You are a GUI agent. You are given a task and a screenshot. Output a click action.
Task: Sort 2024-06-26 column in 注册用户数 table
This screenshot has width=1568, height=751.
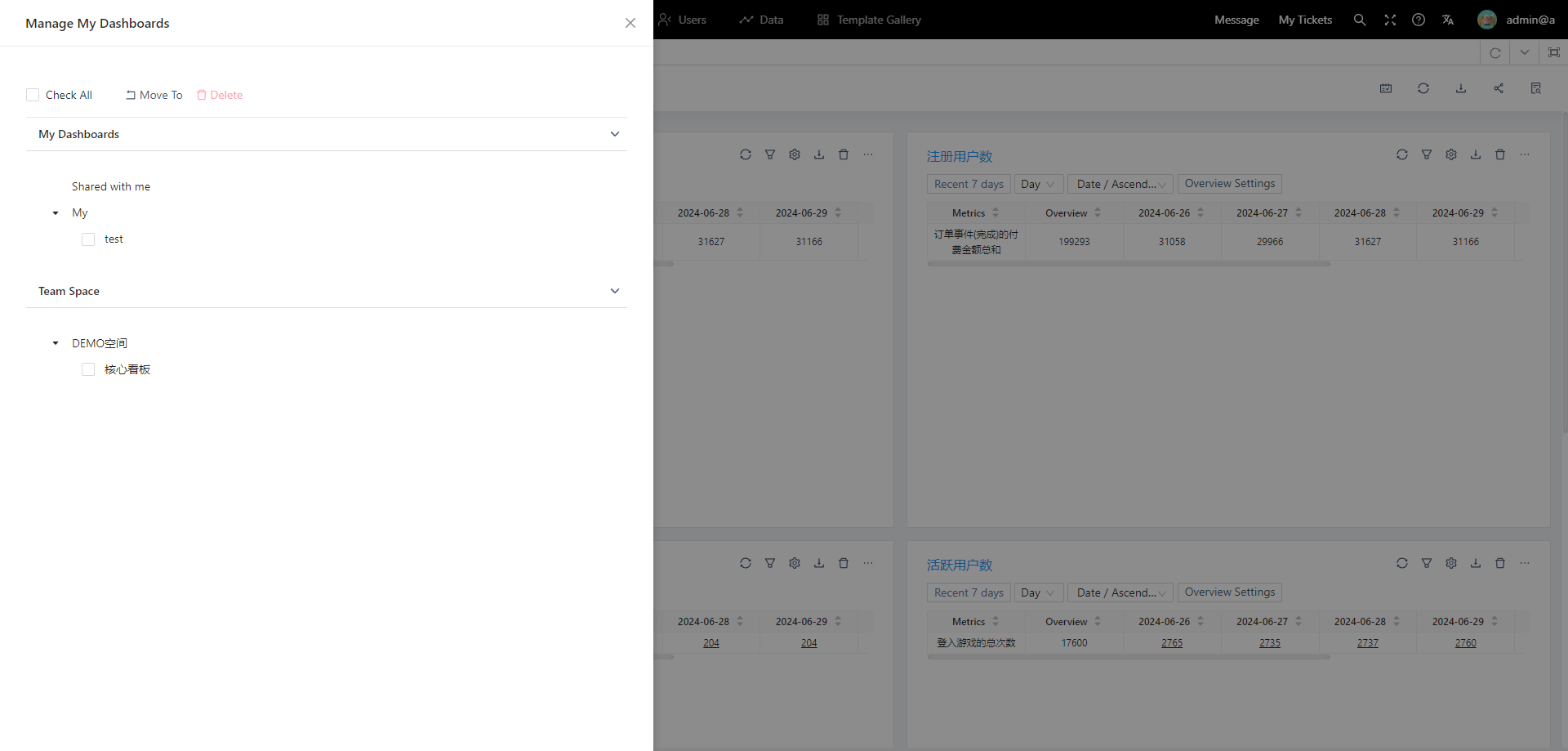1200,212
